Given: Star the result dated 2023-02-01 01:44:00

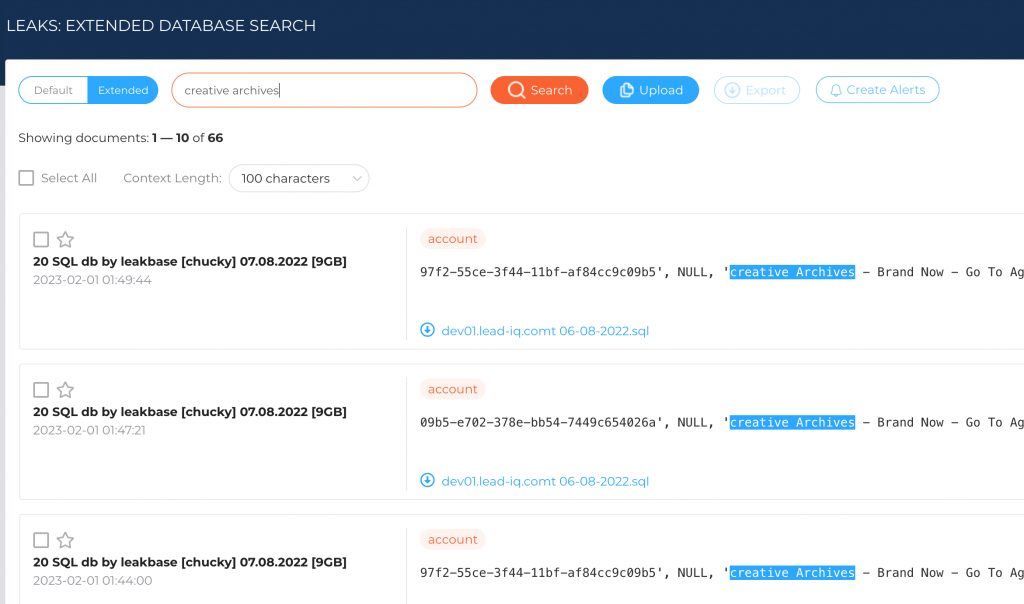Looking at the screenshot, I should click(x=65, y=540).
